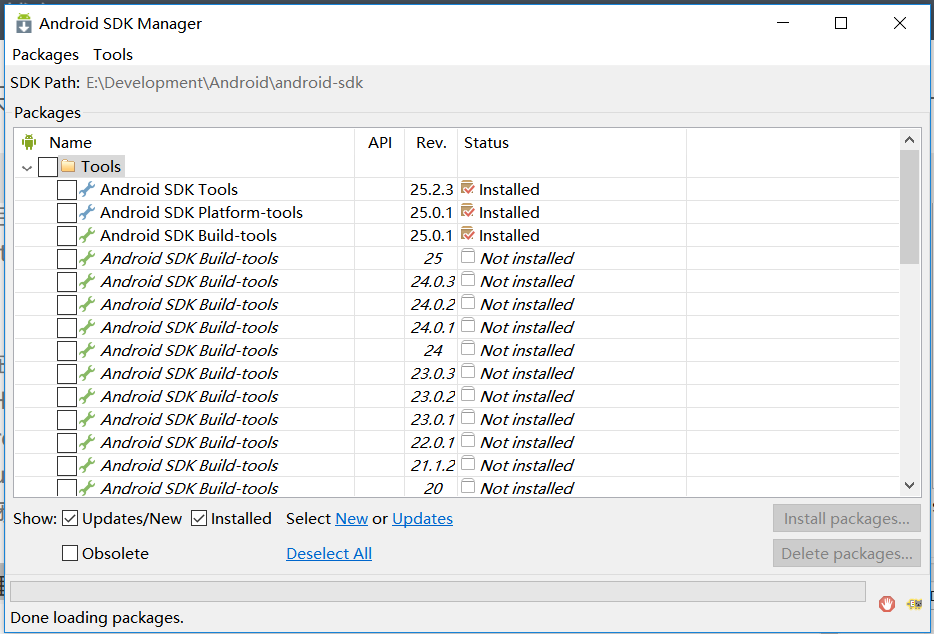Click the Android robot icon in the Name header

coord(29,142)
